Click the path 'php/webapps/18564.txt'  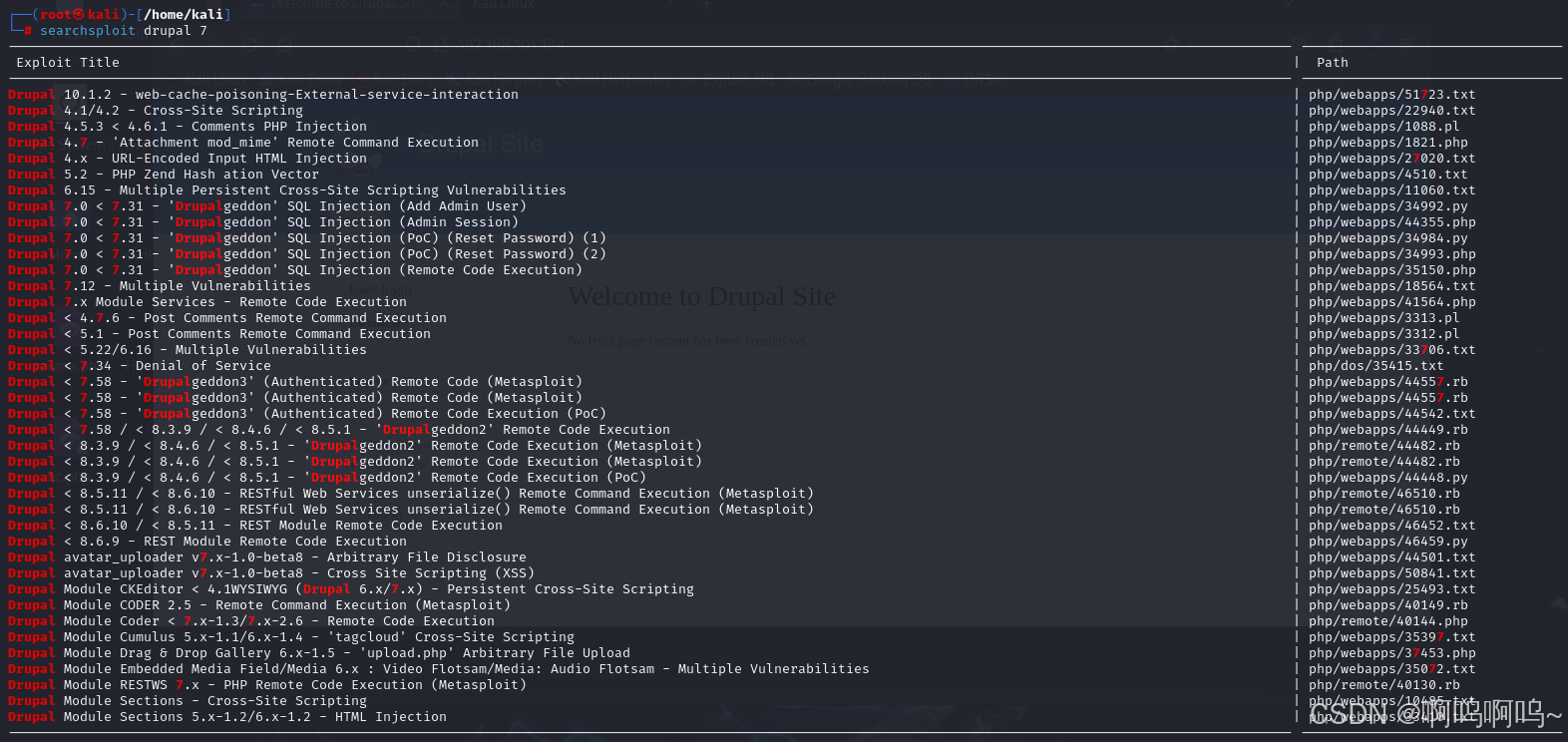(x=1392, y=286)
